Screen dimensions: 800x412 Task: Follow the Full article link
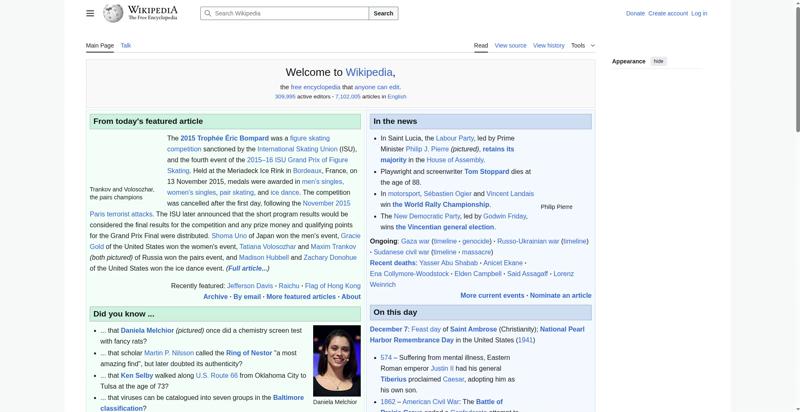tap(246, 268)
